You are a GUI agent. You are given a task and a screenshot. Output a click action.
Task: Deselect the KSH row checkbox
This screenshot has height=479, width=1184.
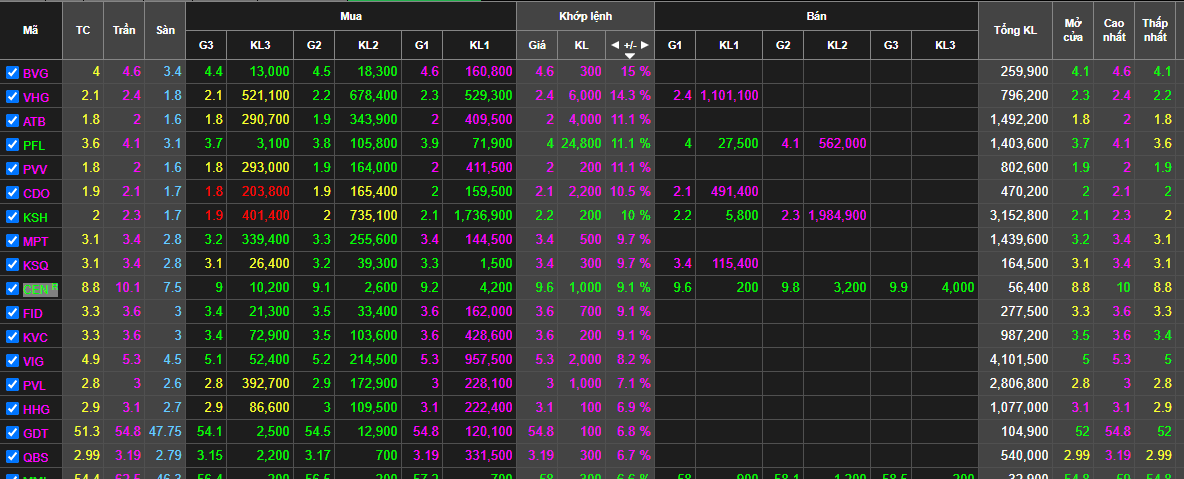tap(12, 217)
